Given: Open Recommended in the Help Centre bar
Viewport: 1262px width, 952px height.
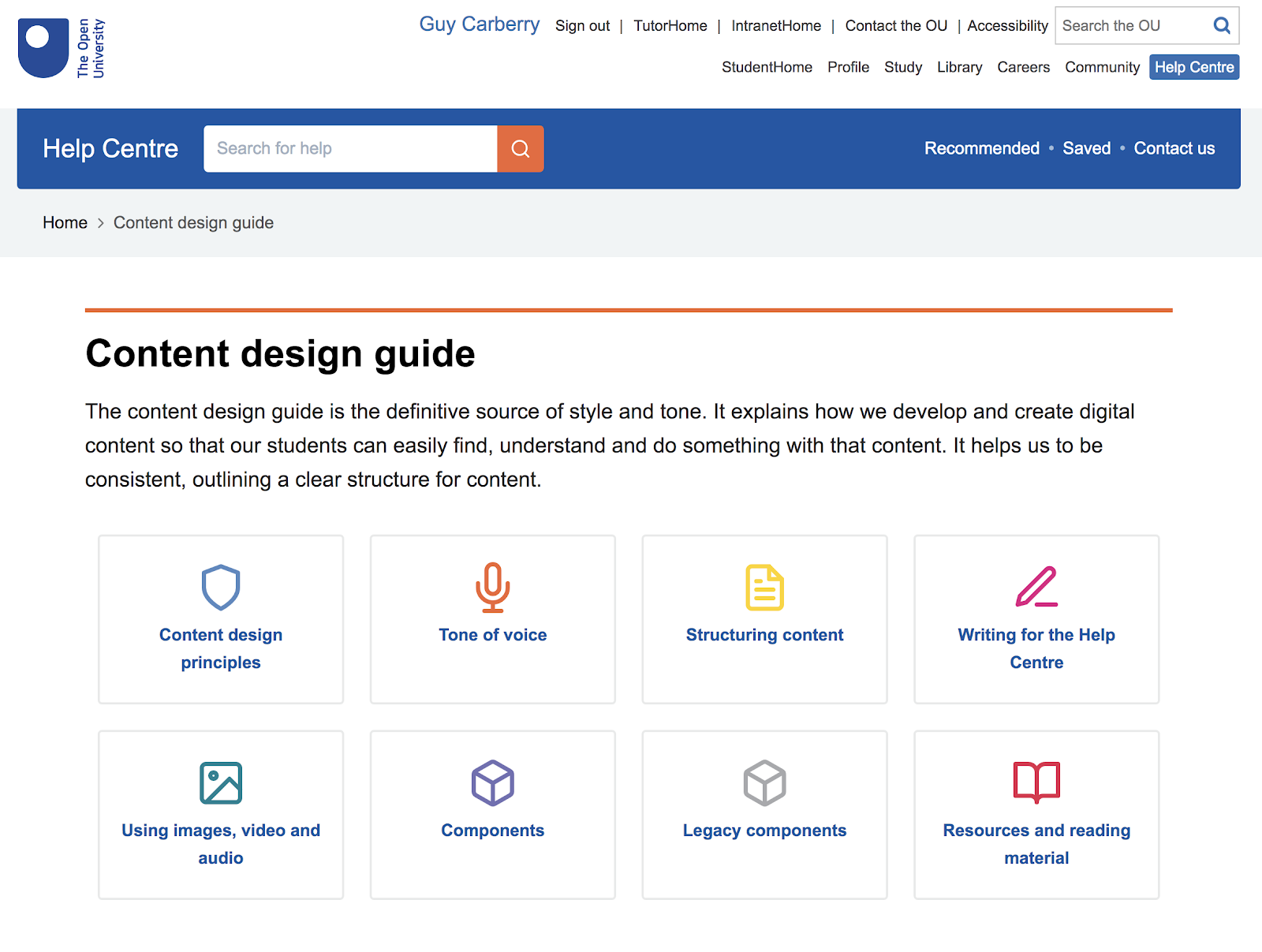Looking at the screenshot, I should coord(982,148).
